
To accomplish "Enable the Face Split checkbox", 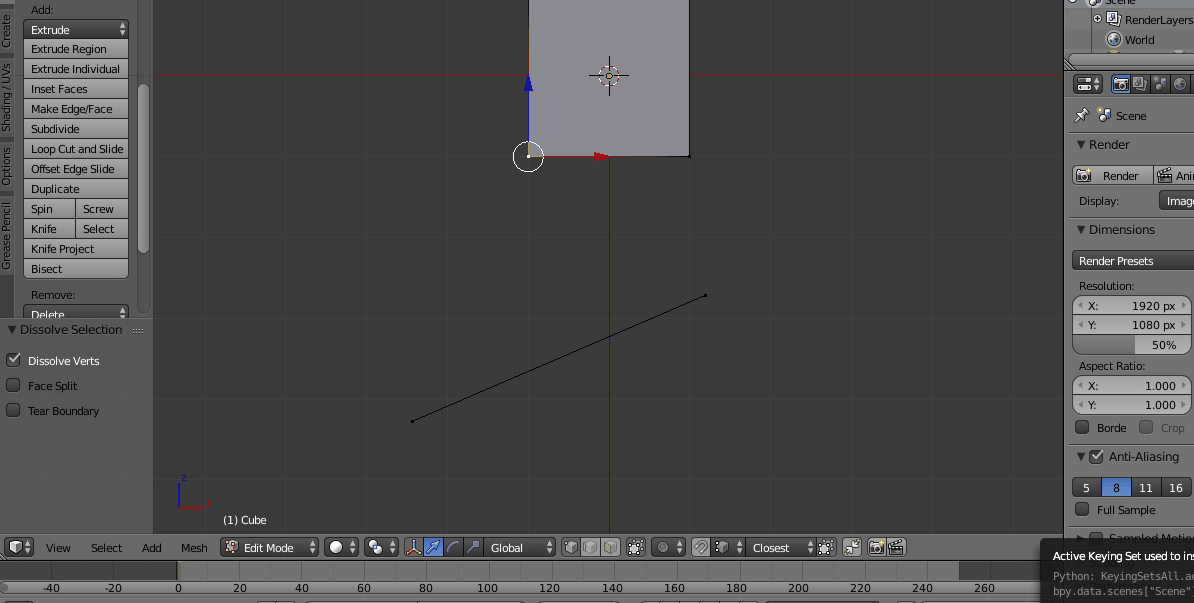I will [13, 385].
